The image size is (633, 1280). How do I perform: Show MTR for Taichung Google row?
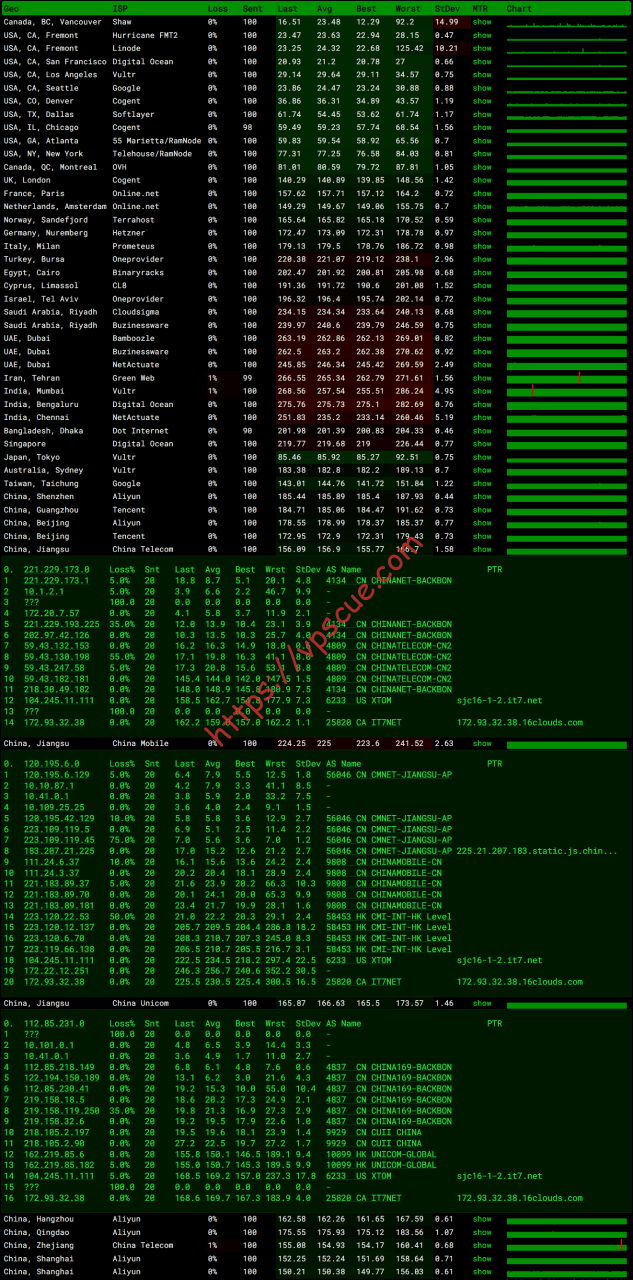pyautogui.click(x=482, y=483)
